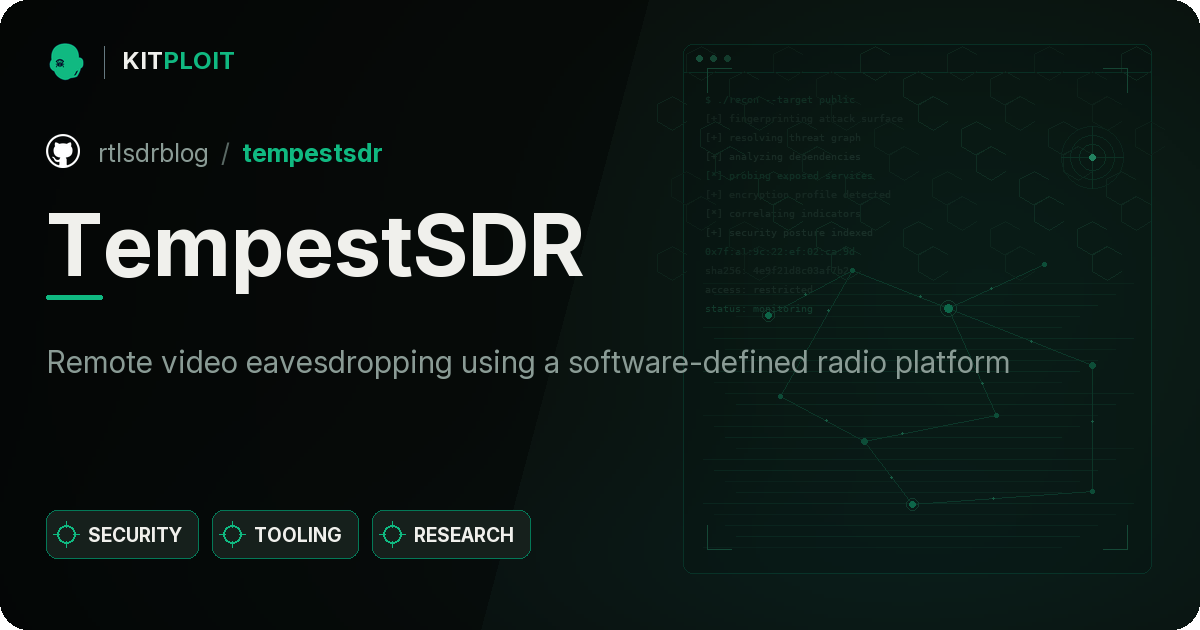Click the crosshair icon in SECURITY badge

67,535
